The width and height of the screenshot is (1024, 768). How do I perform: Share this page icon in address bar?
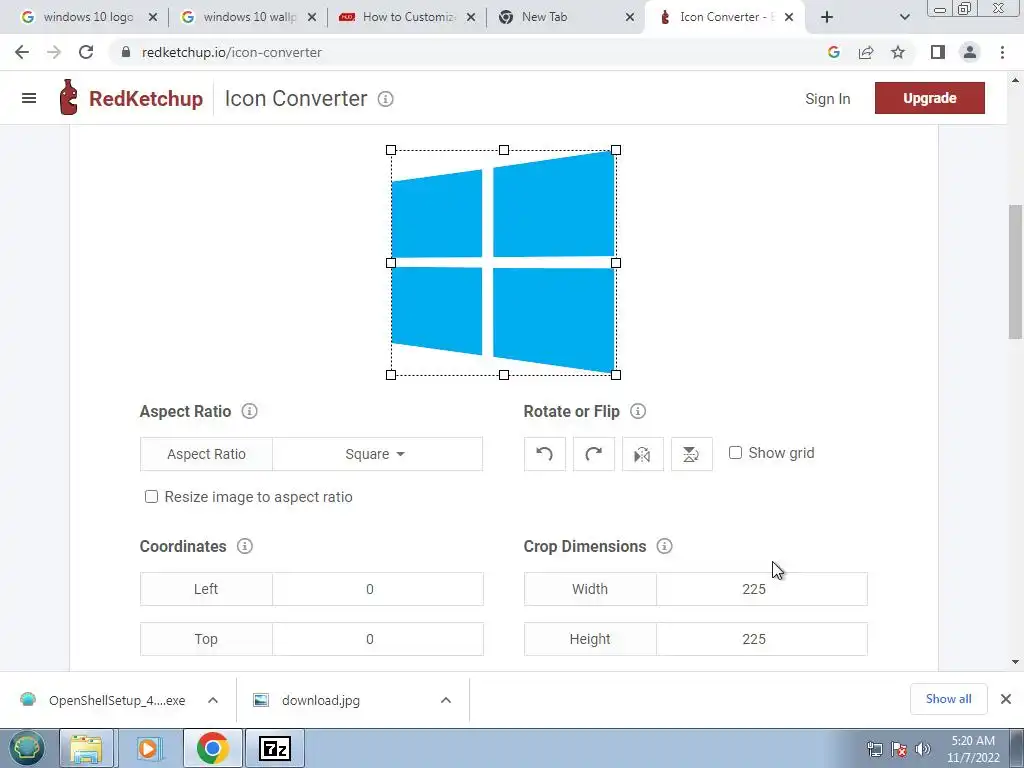pyautogui.click(x=866, y=52)
